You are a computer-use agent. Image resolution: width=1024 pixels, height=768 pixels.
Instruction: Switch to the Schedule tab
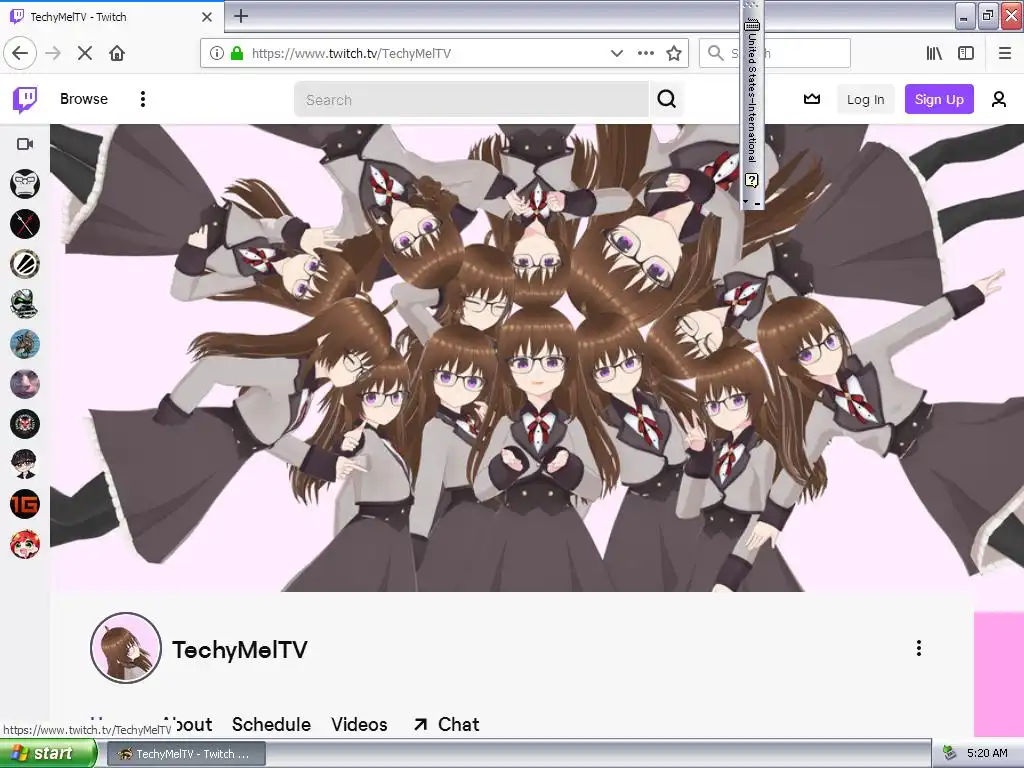coord(271,724)
